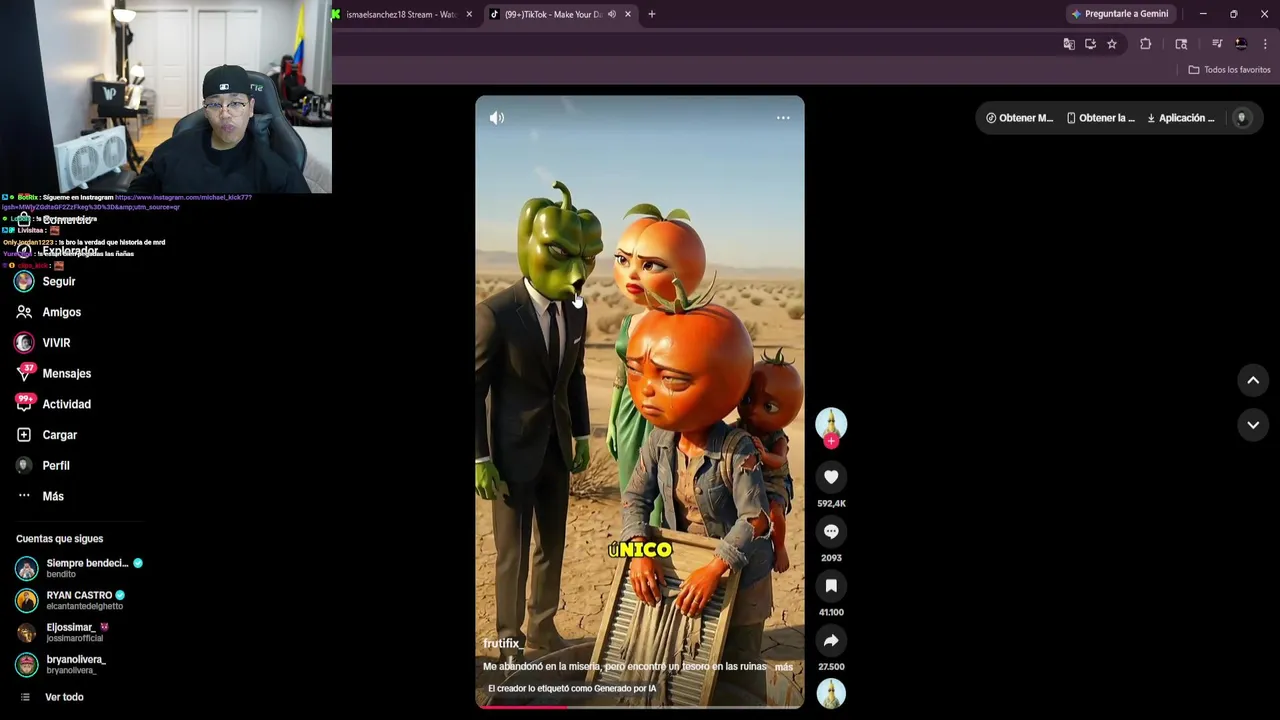Screen dimensions: 1280x720
Task: Open the profile avatar in the top pill bar
Action: [1242, 118]
